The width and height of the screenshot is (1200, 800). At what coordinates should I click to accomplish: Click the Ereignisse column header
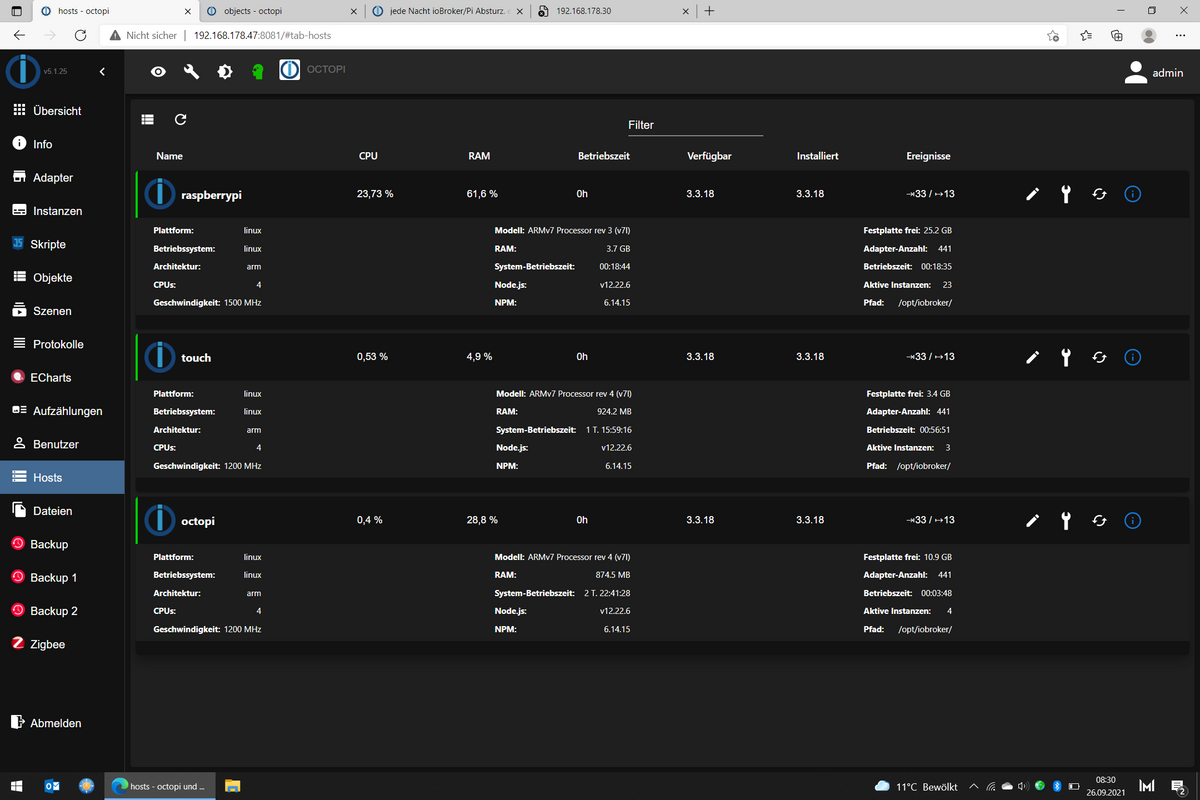[x=928, y=157]
